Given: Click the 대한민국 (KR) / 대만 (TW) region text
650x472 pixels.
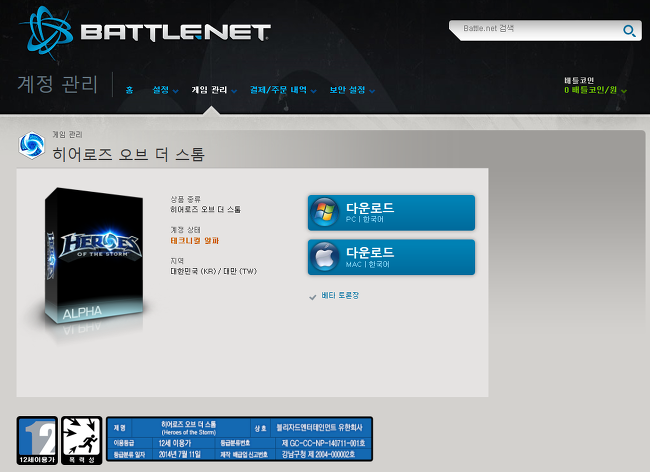Looking at the screenshot, I should click(x=213, y=271).
